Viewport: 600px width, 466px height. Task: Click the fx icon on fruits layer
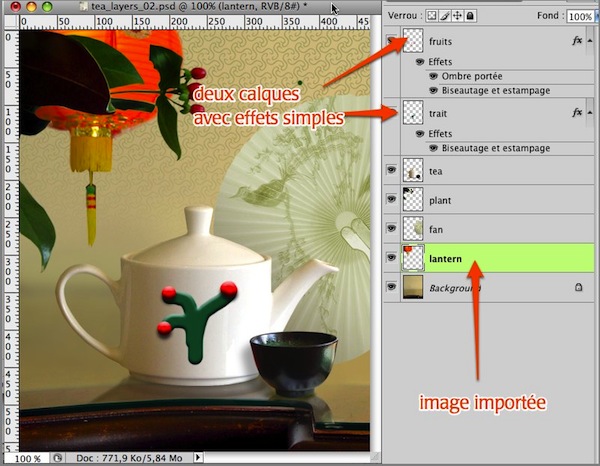[x=577, y=42]
